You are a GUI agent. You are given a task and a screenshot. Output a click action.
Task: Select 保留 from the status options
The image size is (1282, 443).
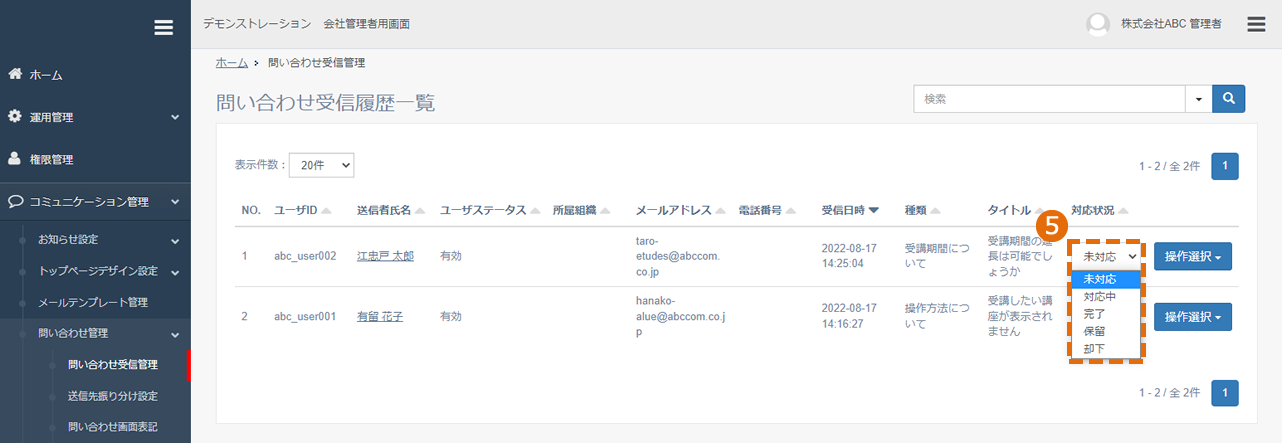1094,331
